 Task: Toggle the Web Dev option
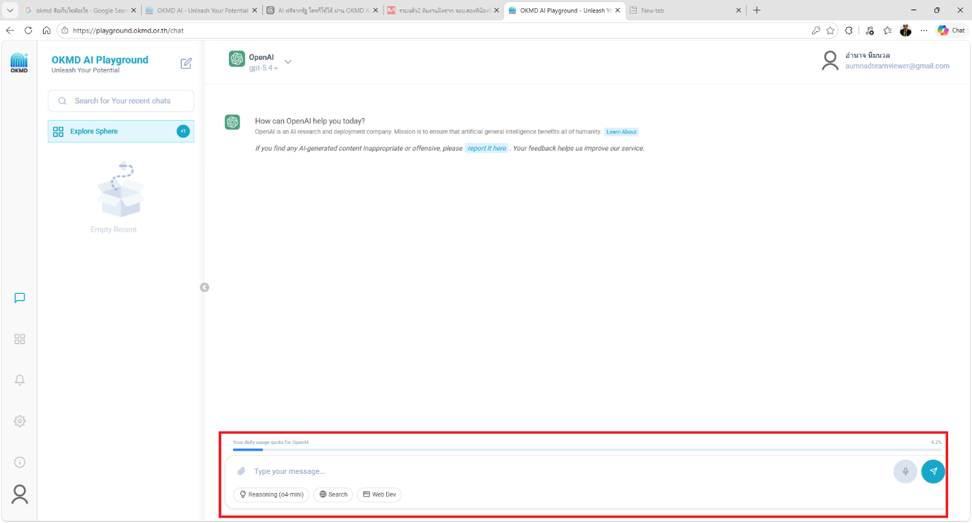379,494
